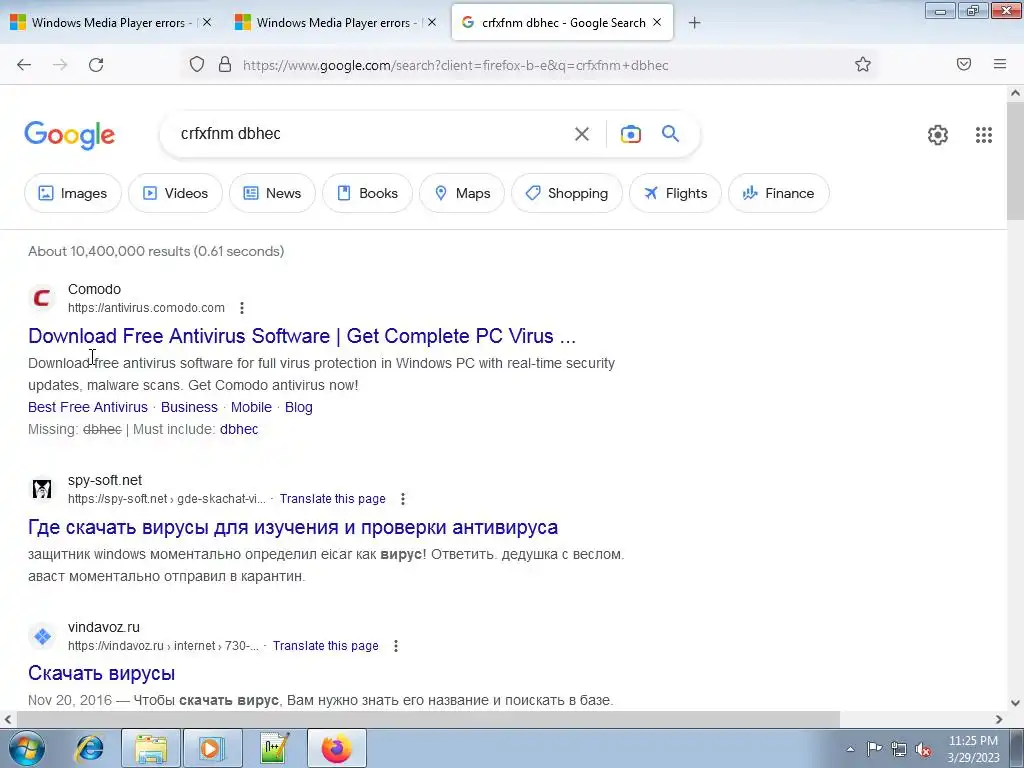Open the notepad app in taskbar

[x=274, y=748]
